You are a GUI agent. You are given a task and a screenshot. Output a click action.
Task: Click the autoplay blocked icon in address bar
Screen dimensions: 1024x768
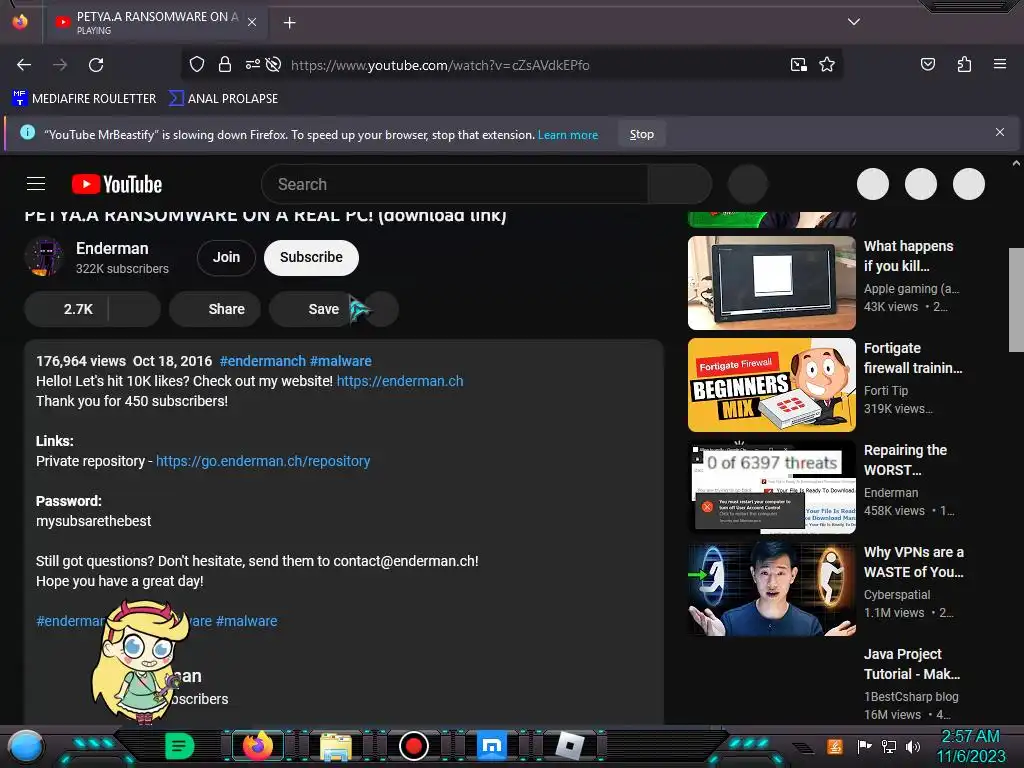274,64
